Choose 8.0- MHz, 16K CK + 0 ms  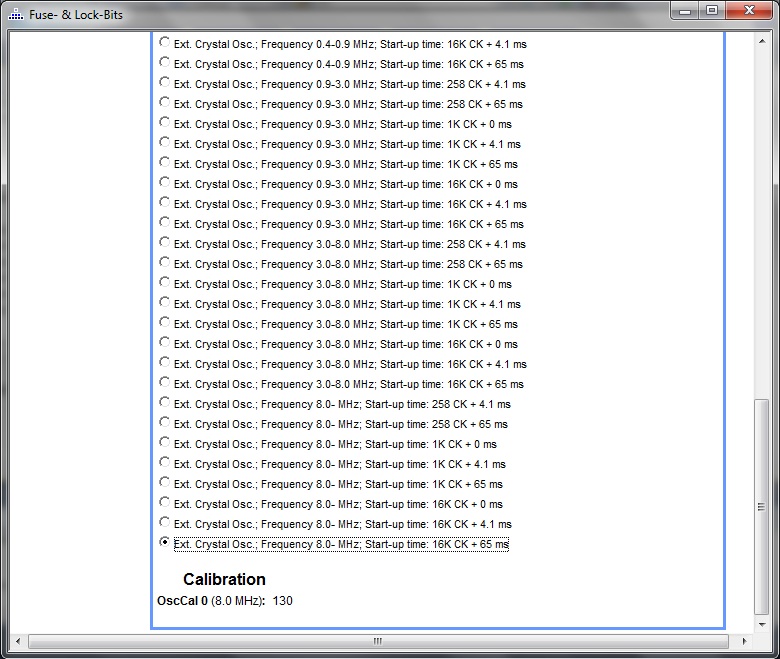click(x=164, y=502)
